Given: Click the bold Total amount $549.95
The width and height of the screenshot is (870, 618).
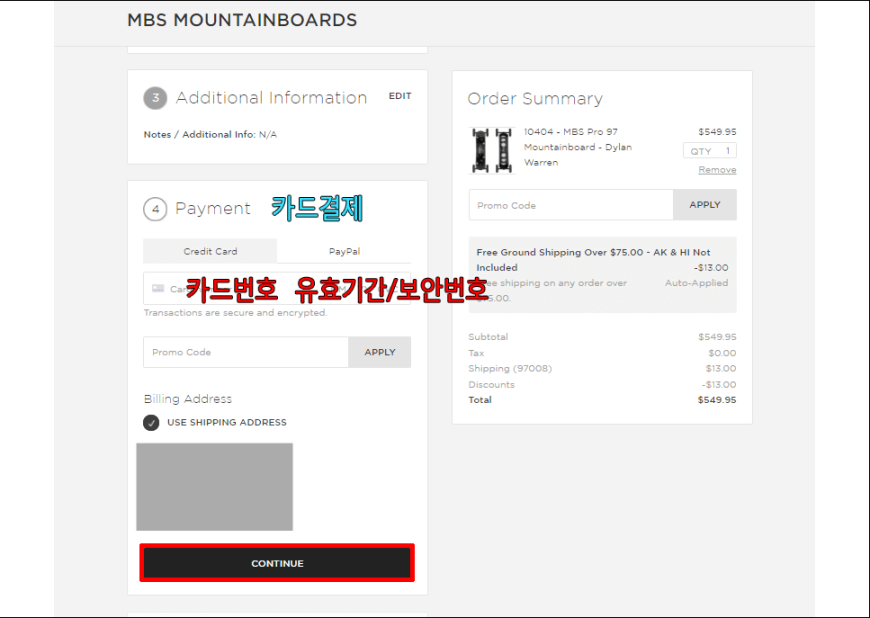Looking at the screenshot, I should pyautogui.click(x=717, y=399).
